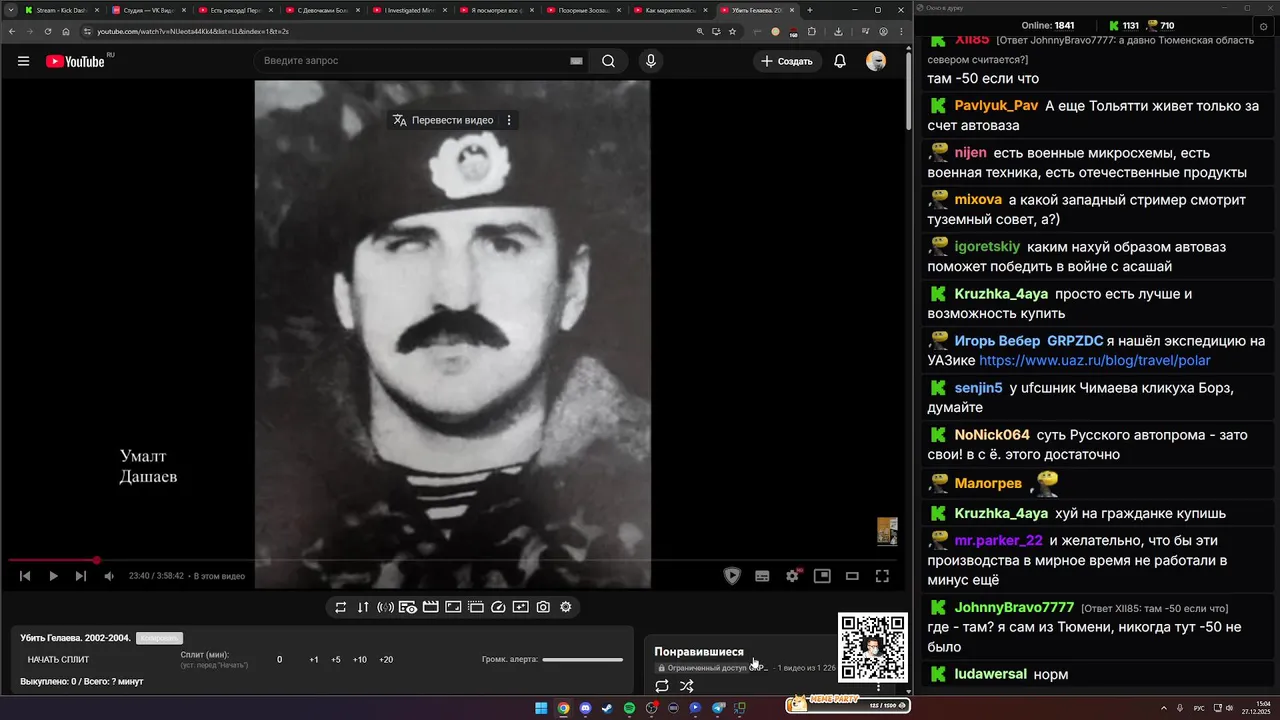Click the search magnifier button on YouTube
Screen dimensions: 1280x720
608,61
